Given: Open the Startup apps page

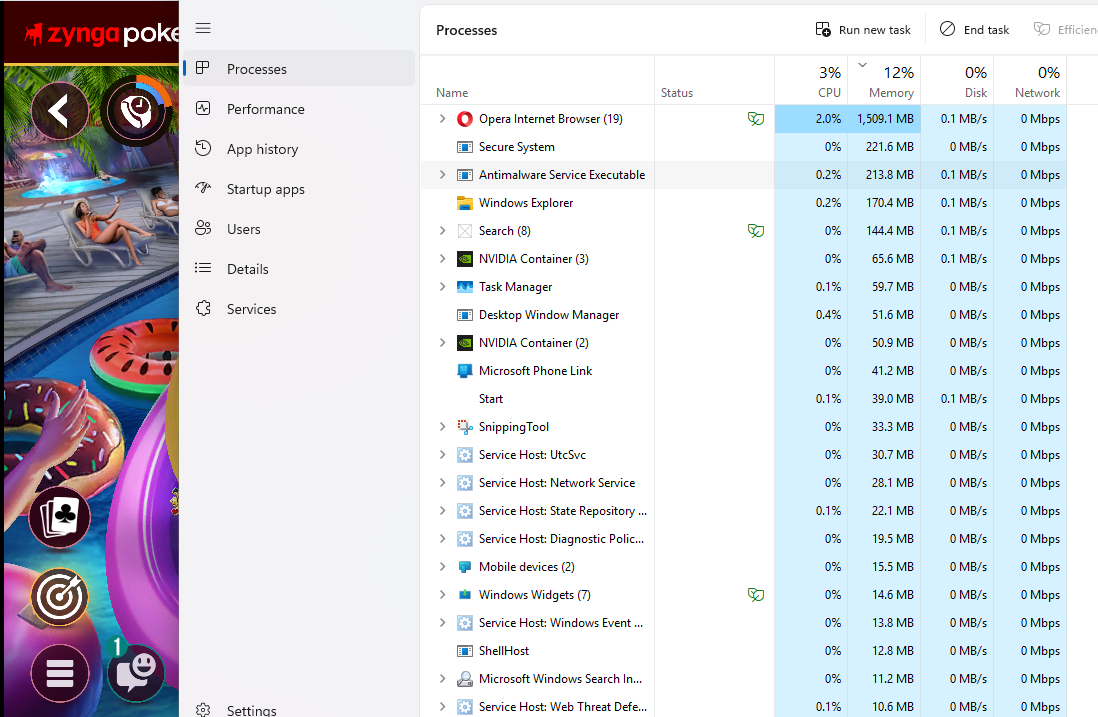Looking at the screenshot, I should [x=299, y=188].
